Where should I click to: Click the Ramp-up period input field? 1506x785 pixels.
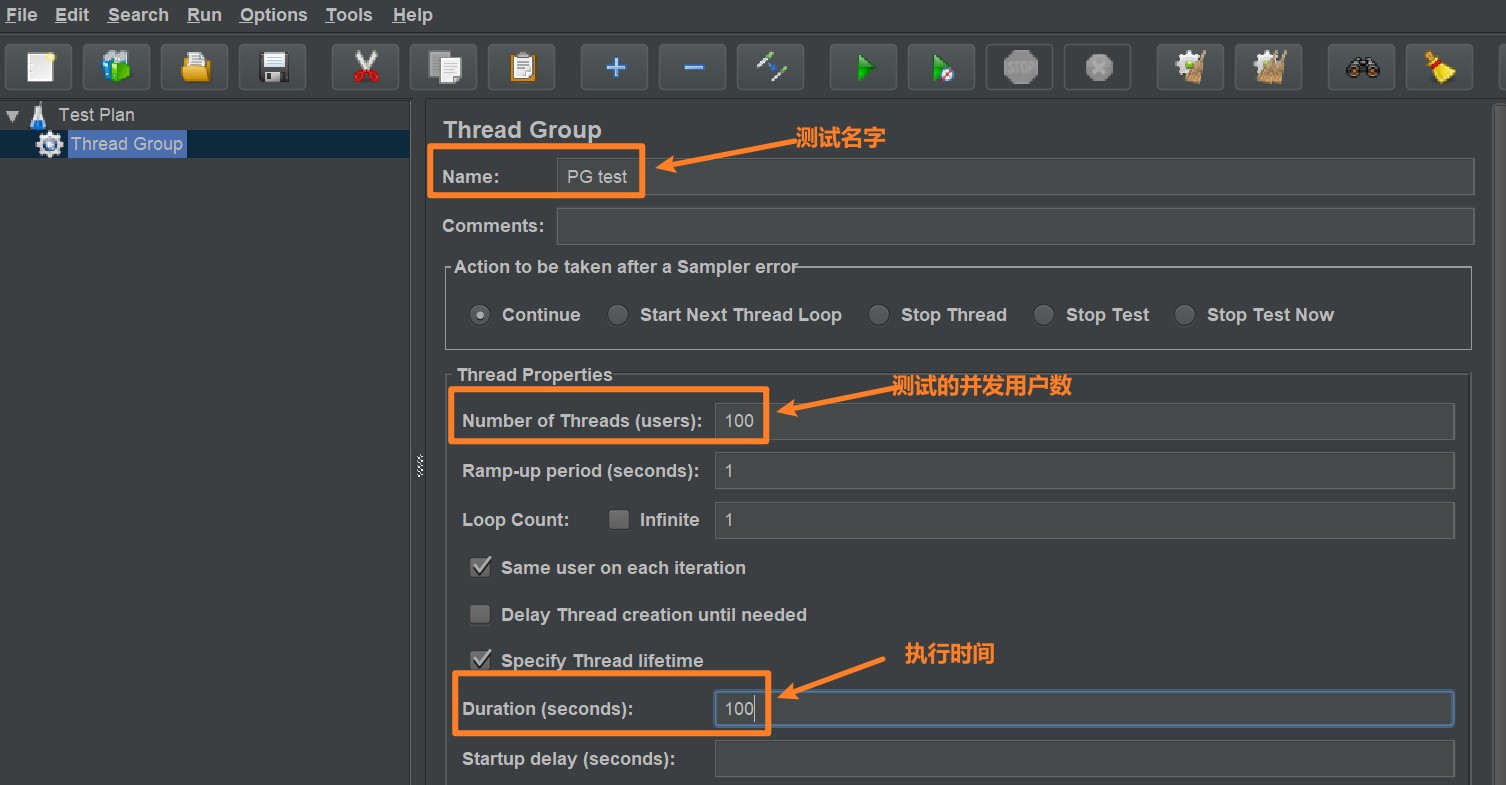click(1084, 470)
